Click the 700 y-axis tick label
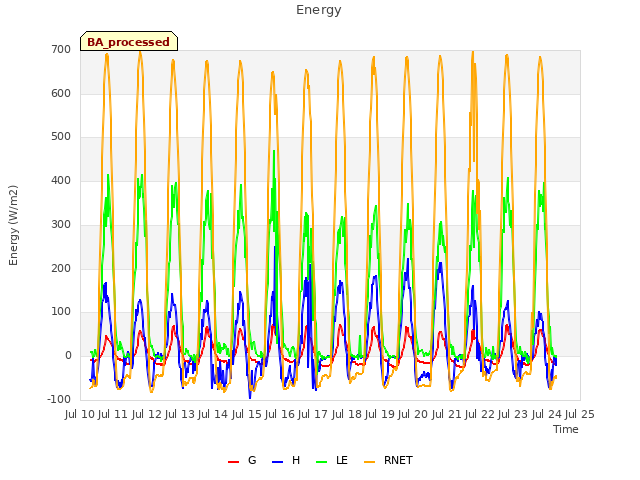This screenshot has width=640, height=480. click(x=61, y=49)
